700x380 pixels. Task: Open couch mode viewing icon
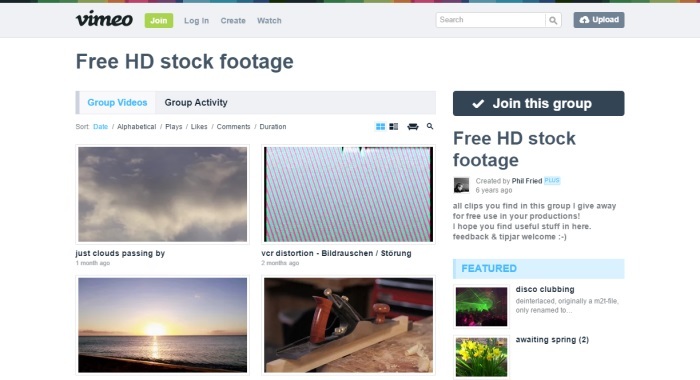coord(413,127)
